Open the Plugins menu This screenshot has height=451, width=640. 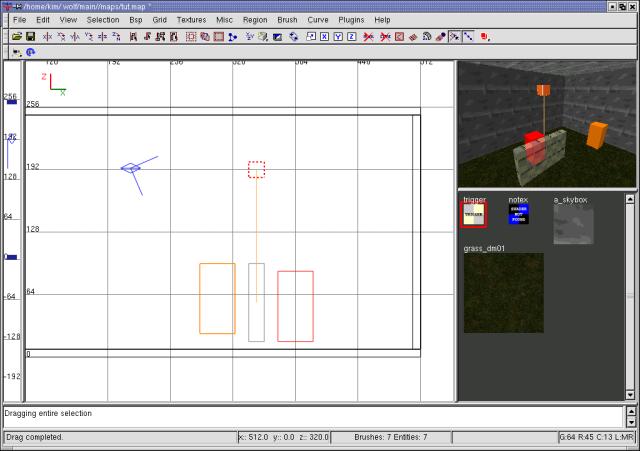(351, 20)
